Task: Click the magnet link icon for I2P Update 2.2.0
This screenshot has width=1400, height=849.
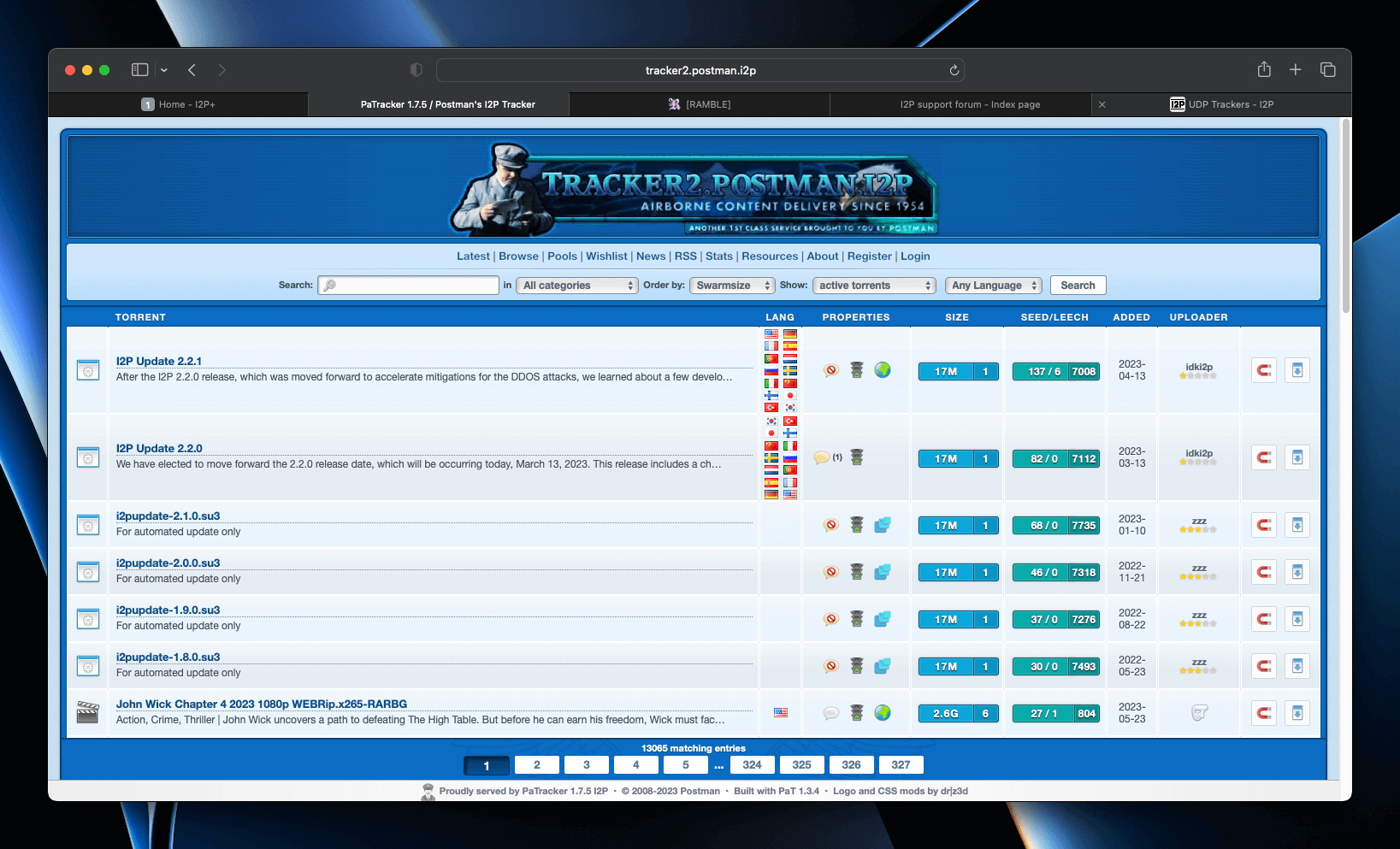Action: pos(1263,457)
